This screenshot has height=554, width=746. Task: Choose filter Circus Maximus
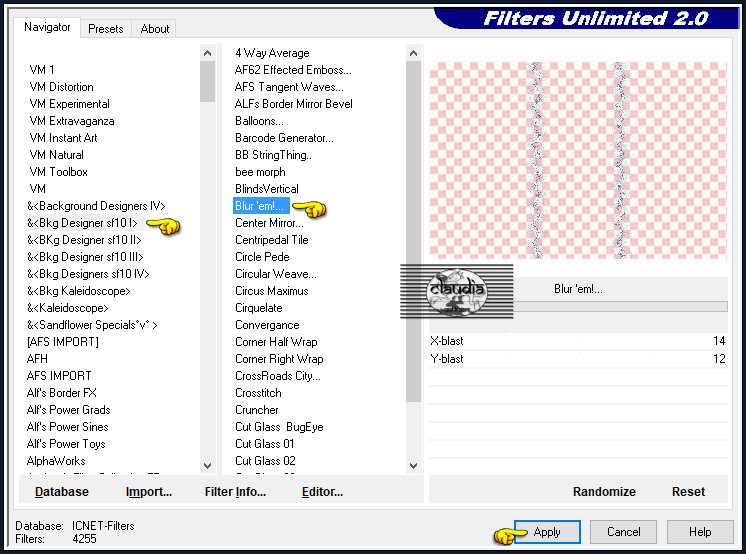pos(272,291)
